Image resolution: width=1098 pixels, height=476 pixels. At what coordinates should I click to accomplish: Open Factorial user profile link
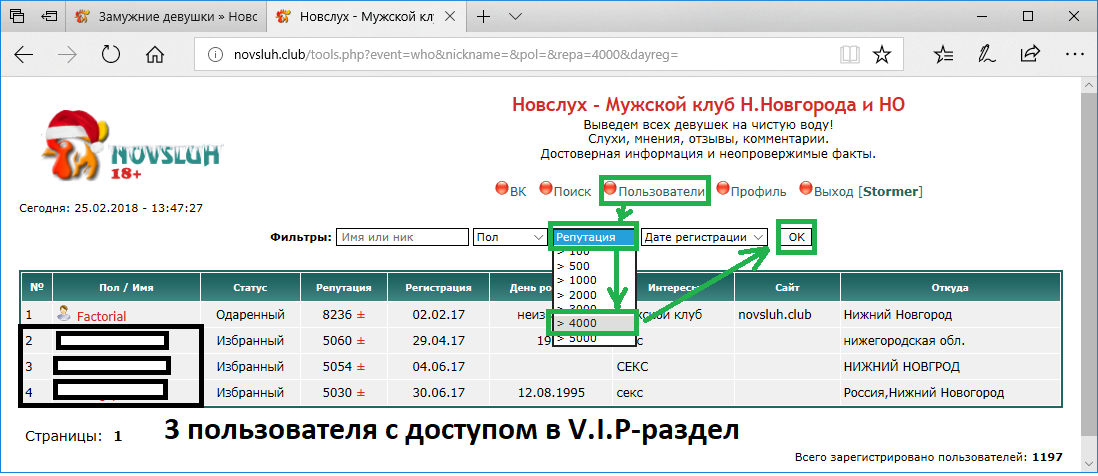point(101,316)
